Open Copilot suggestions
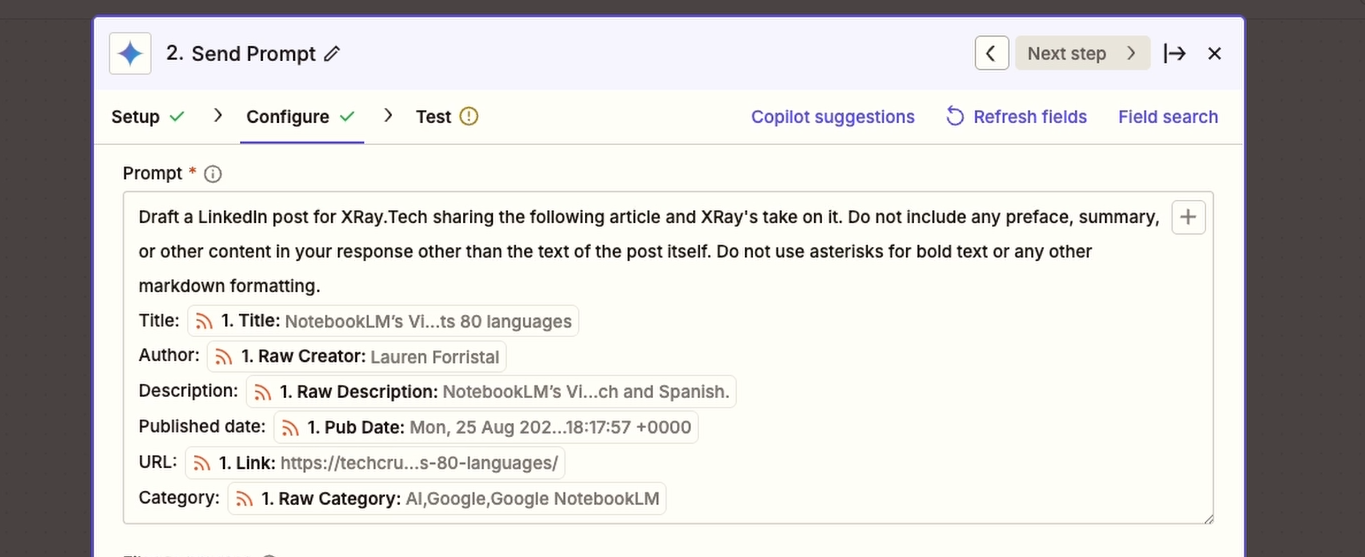Screen dimensions: 1365x557 [x=833, y=117]
